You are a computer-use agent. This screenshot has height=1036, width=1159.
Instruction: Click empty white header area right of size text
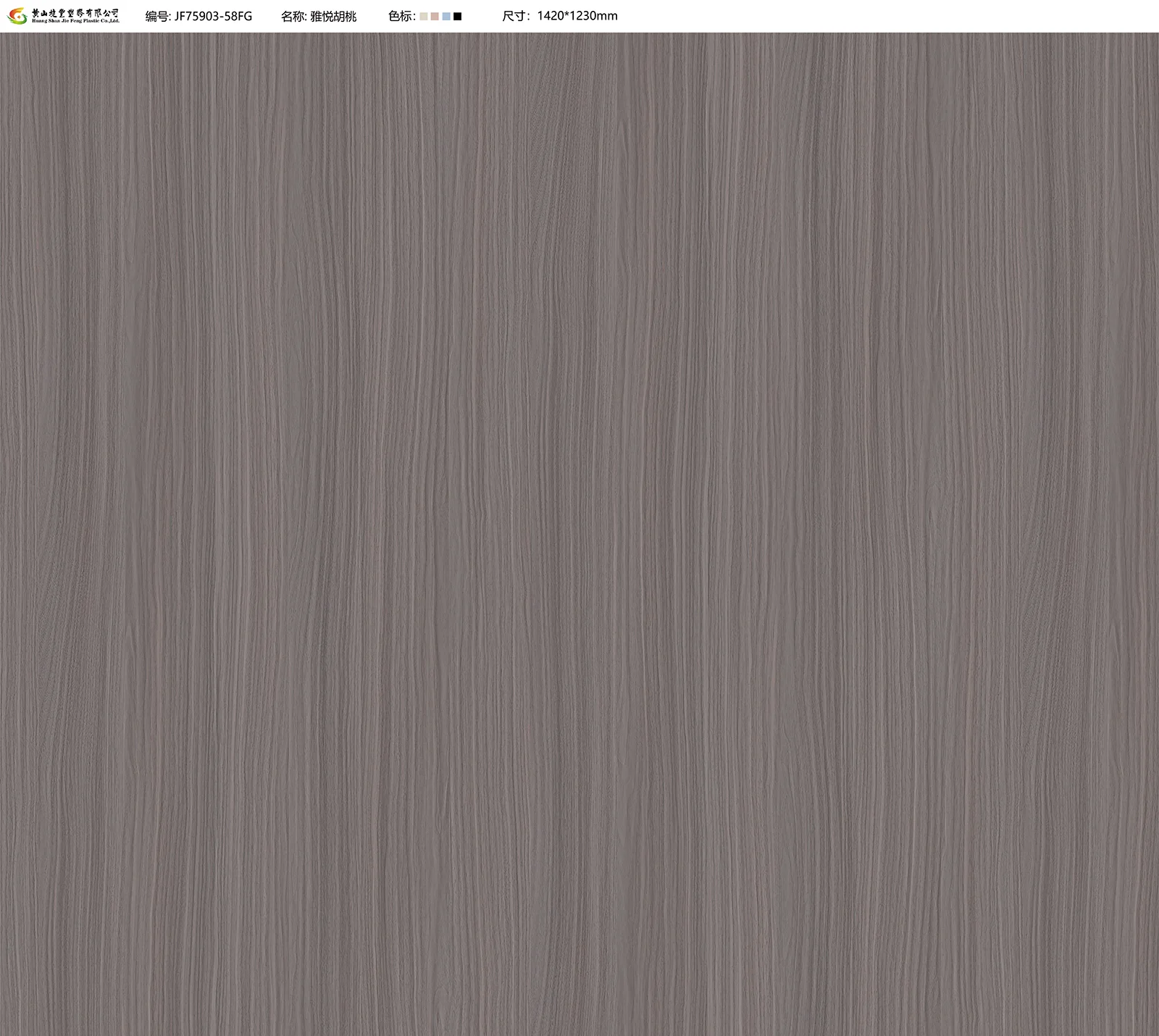[869, 16]
